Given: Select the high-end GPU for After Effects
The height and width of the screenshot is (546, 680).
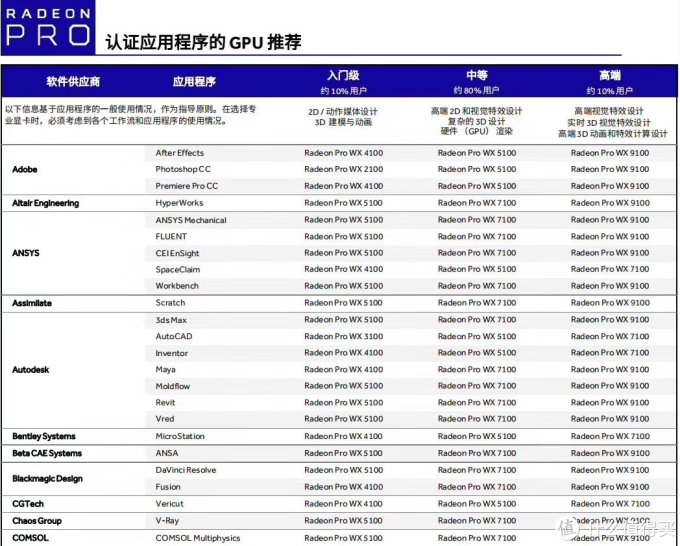Looking at the screenshot, I should 610,153.
